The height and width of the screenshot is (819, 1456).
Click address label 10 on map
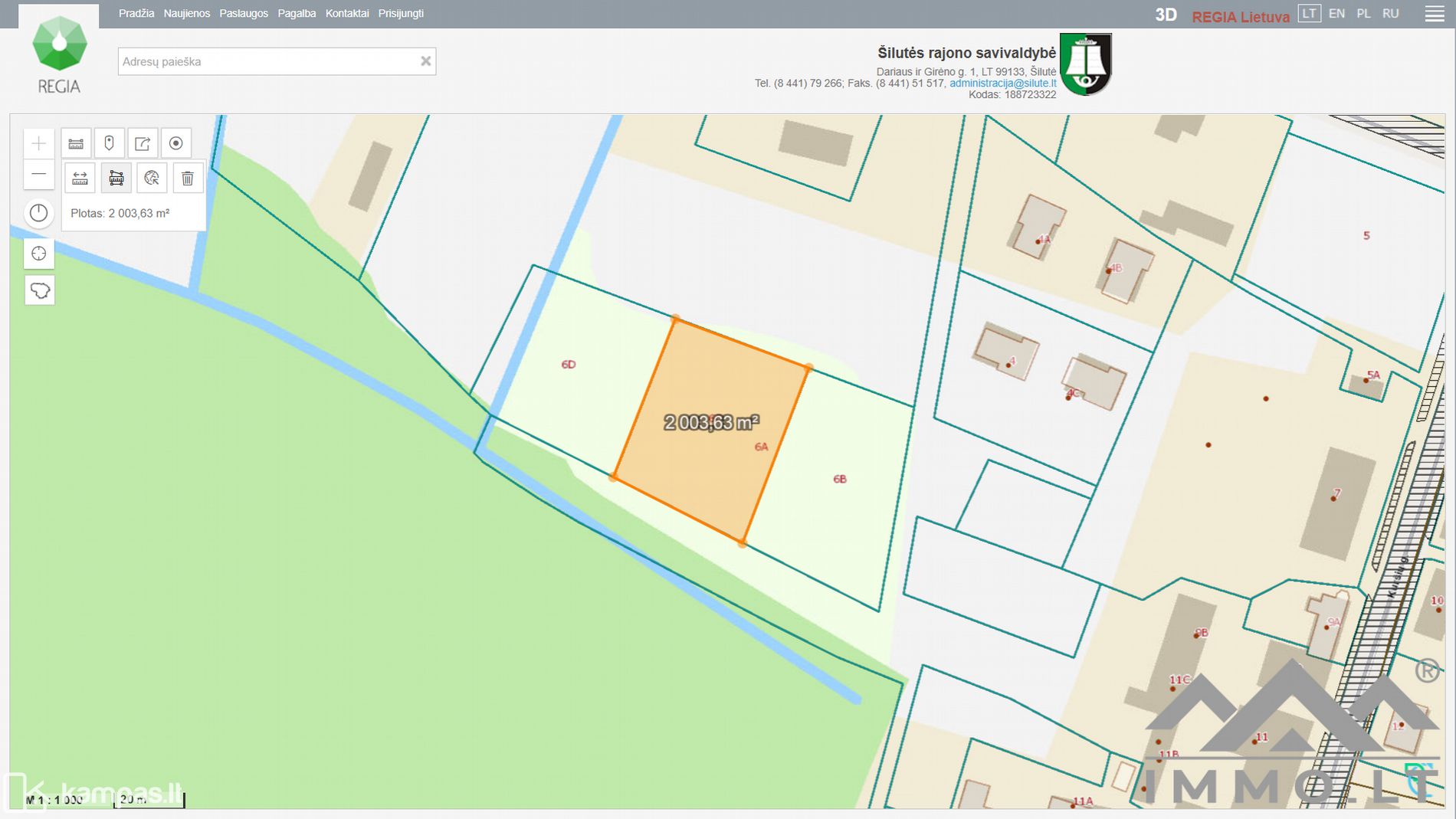(x=1437, y=601)
